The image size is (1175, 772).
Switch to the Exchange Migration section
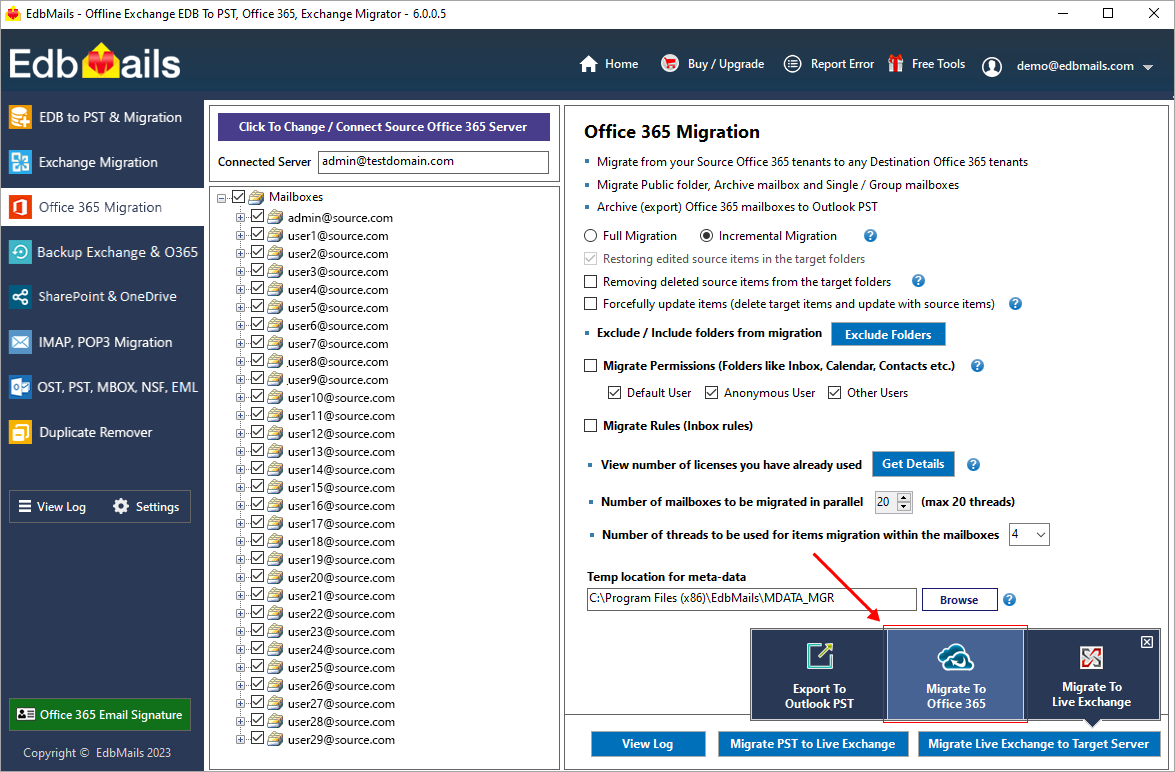click(102, 162)
